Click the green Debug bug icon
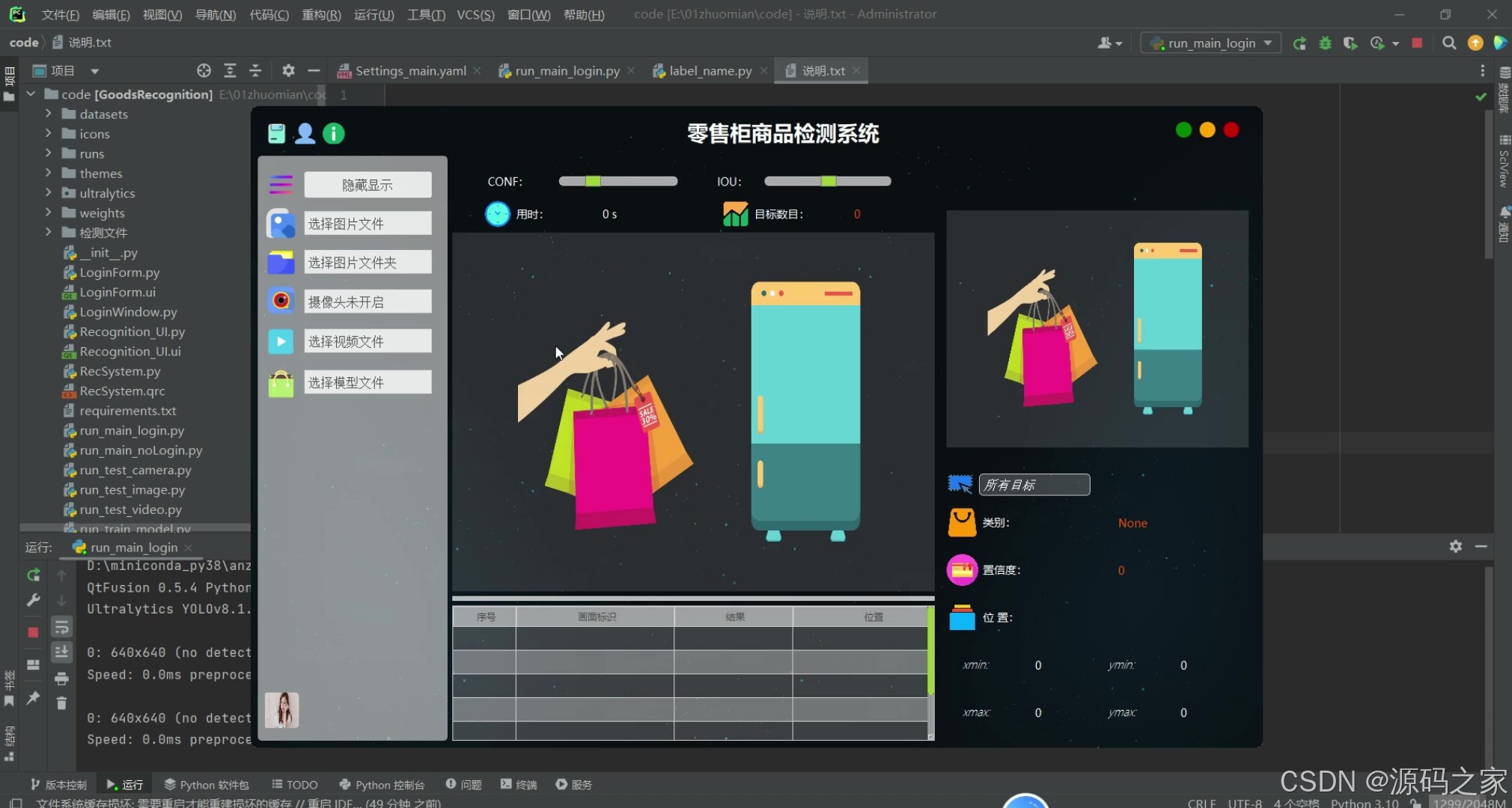The width and height of the screenshot is (1512, 808). (x=1325, y=43)
